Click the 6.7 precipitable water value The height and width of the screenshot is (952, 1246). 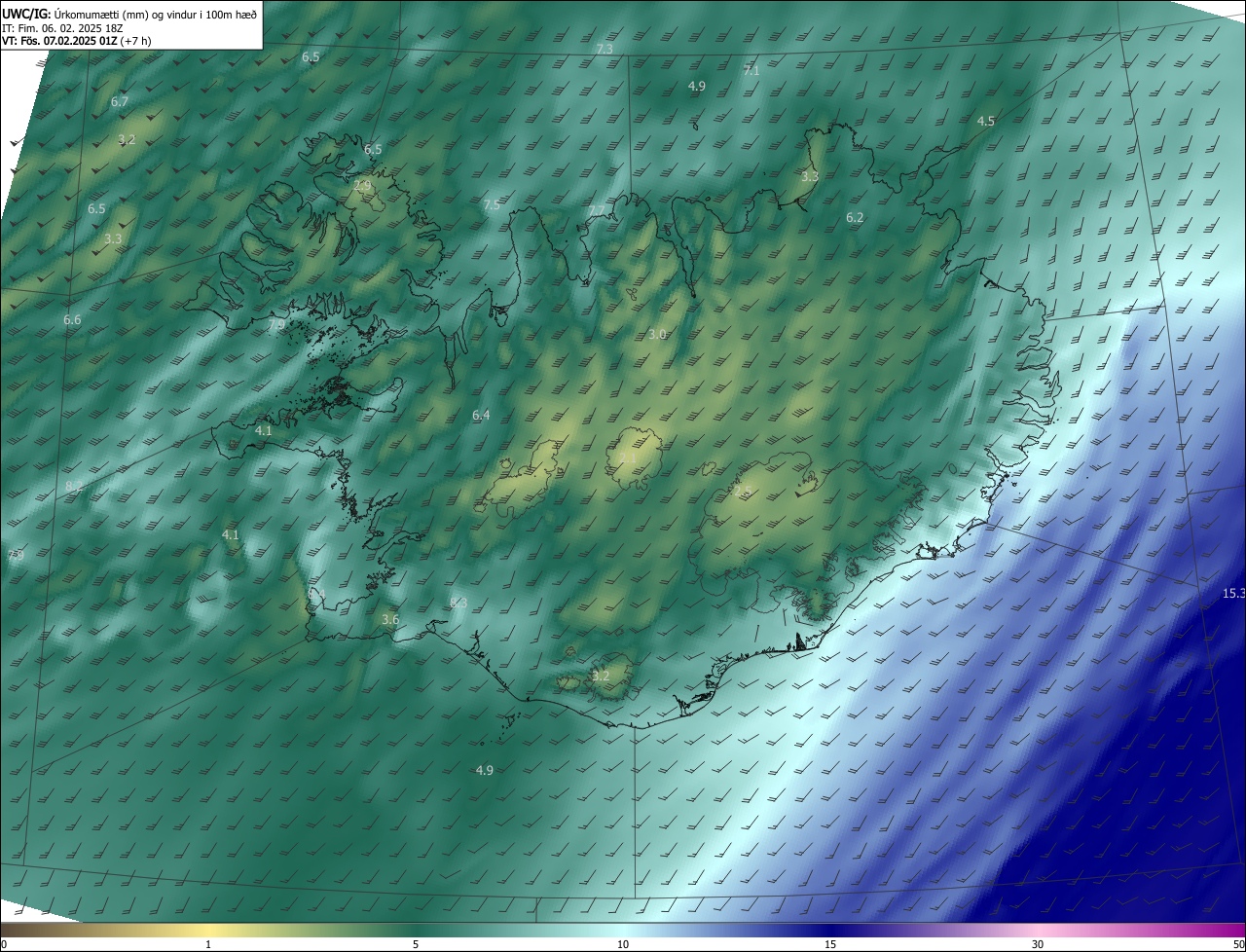coord(120,101)
